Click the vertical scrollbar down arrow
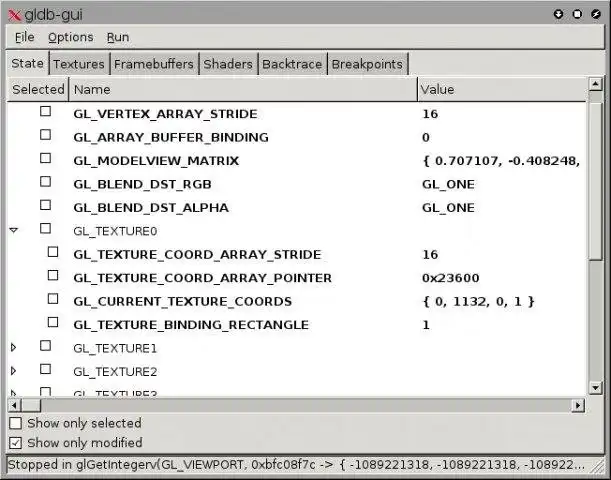Image resolution: width=611 pixels, height=480 pixels. click(595, 388)
